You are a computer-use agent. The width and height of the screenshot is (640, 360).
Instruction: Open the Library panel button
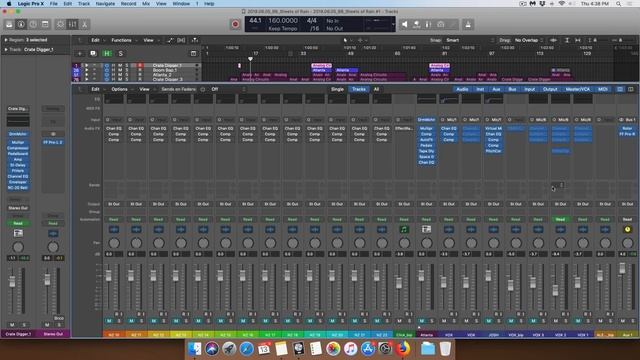click(9, 24)
